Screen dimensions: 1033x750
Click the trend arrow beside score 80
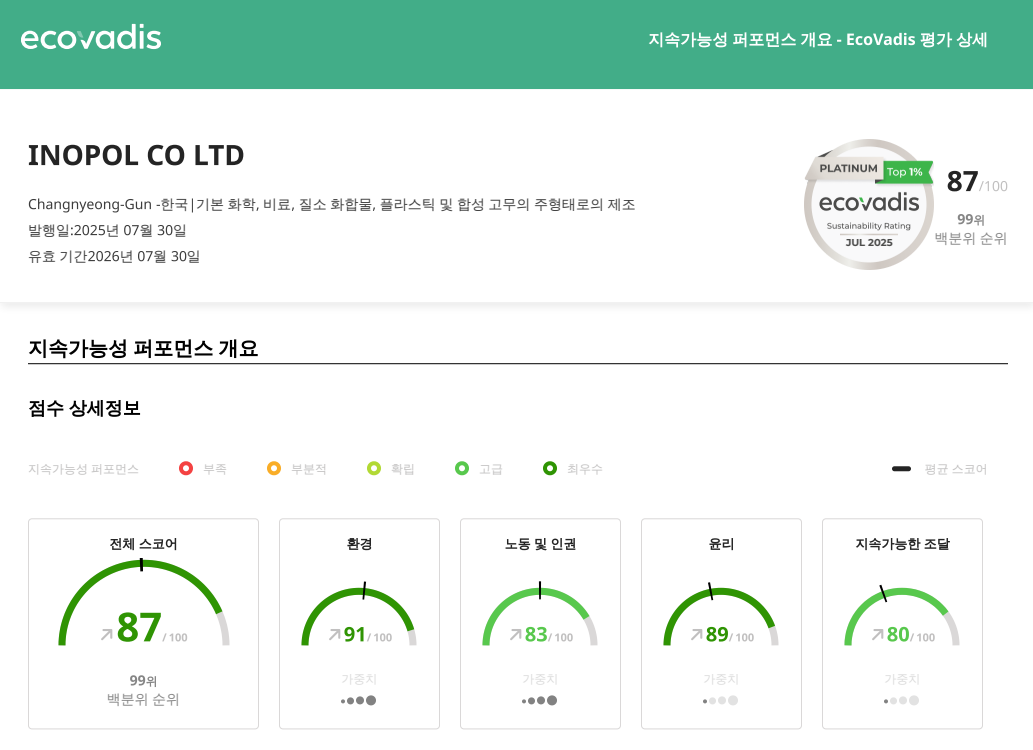pyautogui.click(x=878, y=635)
